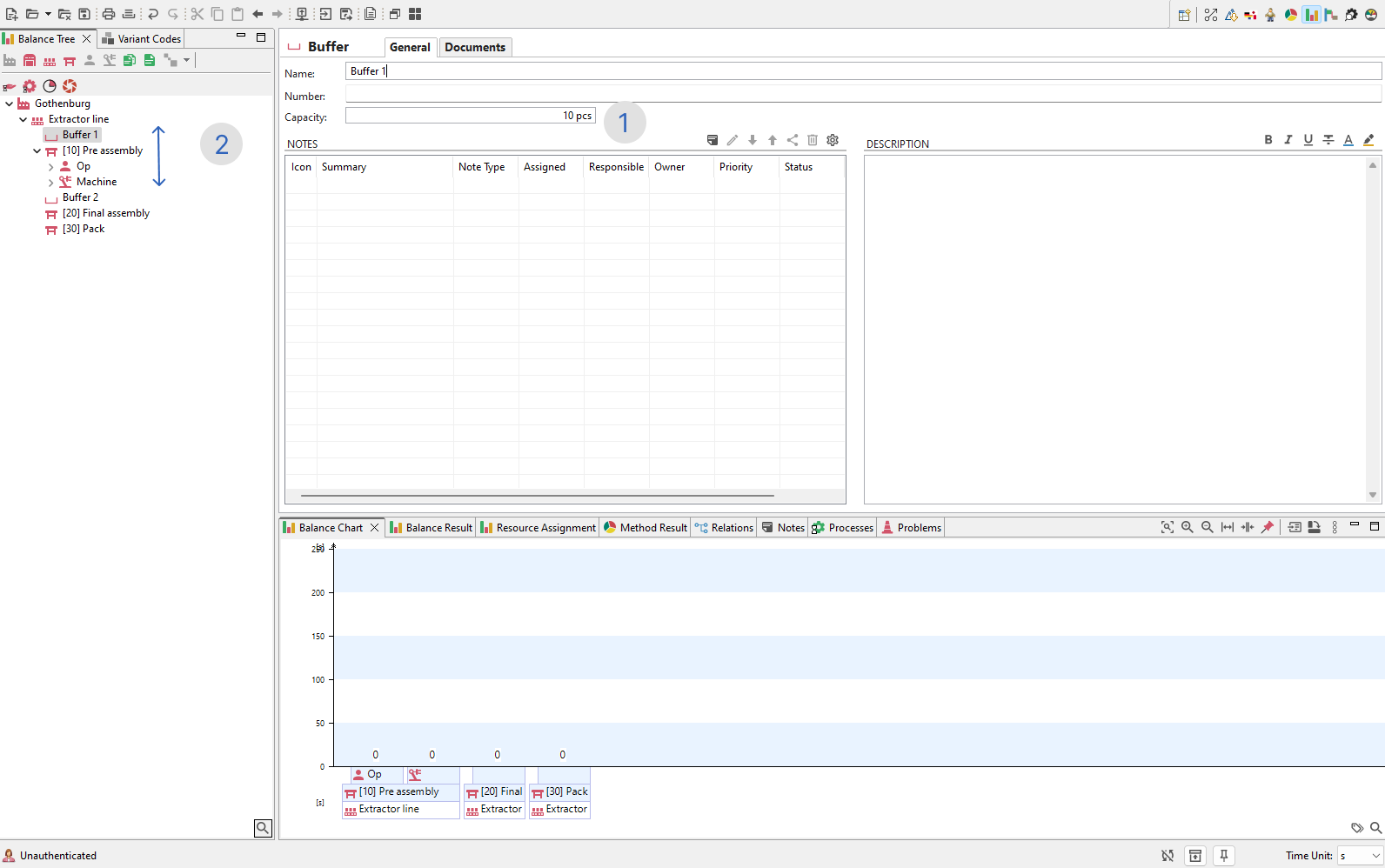
Task: Click the add note icon in NOTES
Action: (x=713, y=140)
